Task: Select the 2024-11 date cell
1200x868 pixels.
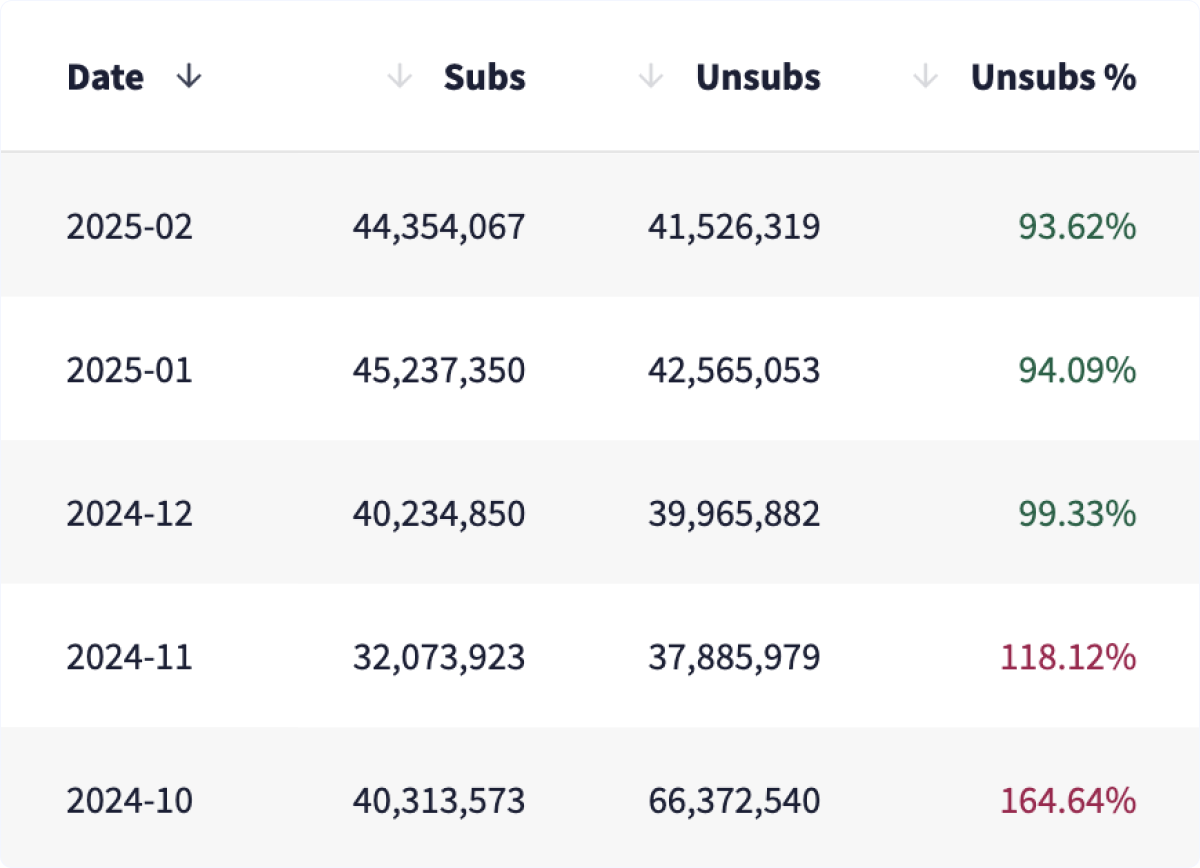Action: pos(129,658)
